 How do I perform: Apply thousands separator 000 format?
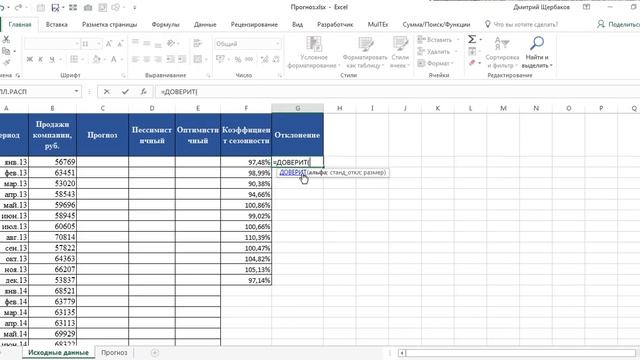[249, 60]
